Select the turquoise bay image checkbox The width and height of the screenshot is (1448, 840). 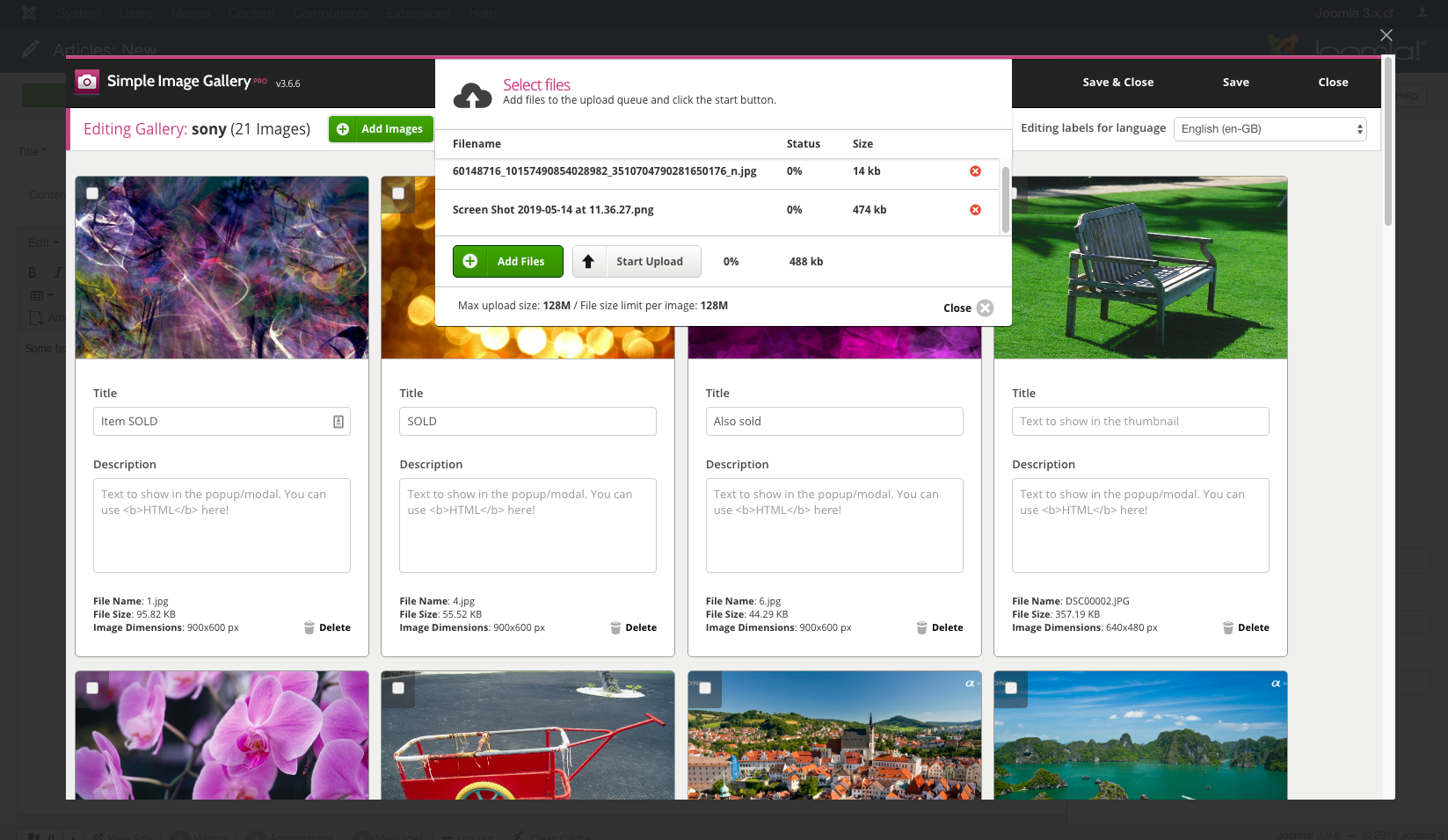1011,688
